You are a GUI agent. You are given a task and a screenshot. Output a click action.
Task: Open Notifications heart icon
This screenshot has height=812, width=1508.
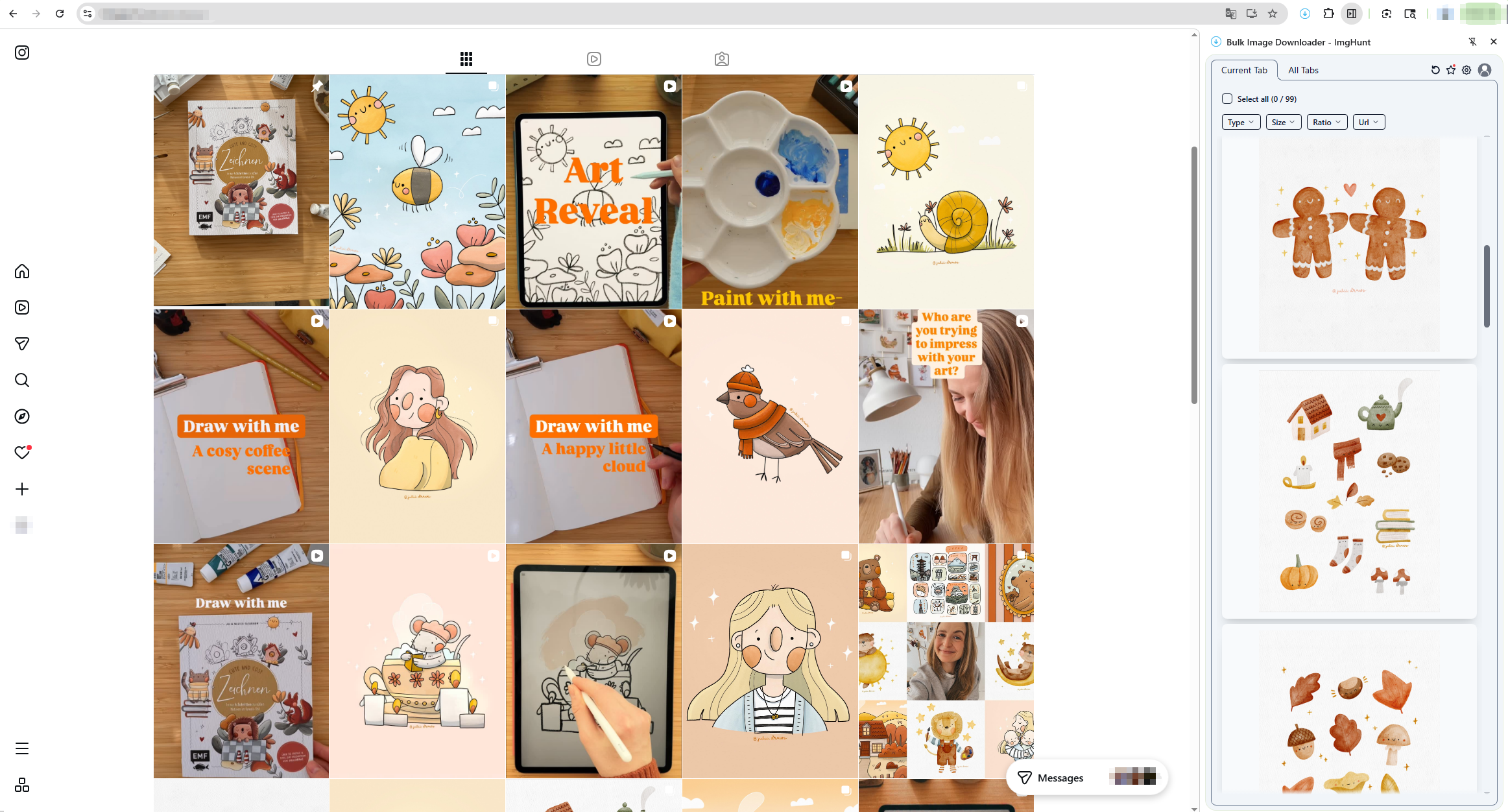tap(22, 453)
